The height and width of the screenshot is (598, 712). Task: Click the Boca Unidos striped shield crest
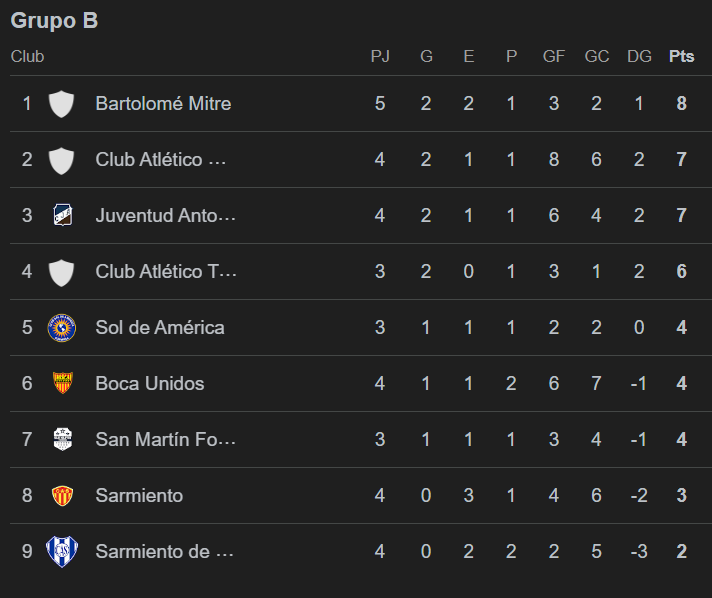(62, 383)
